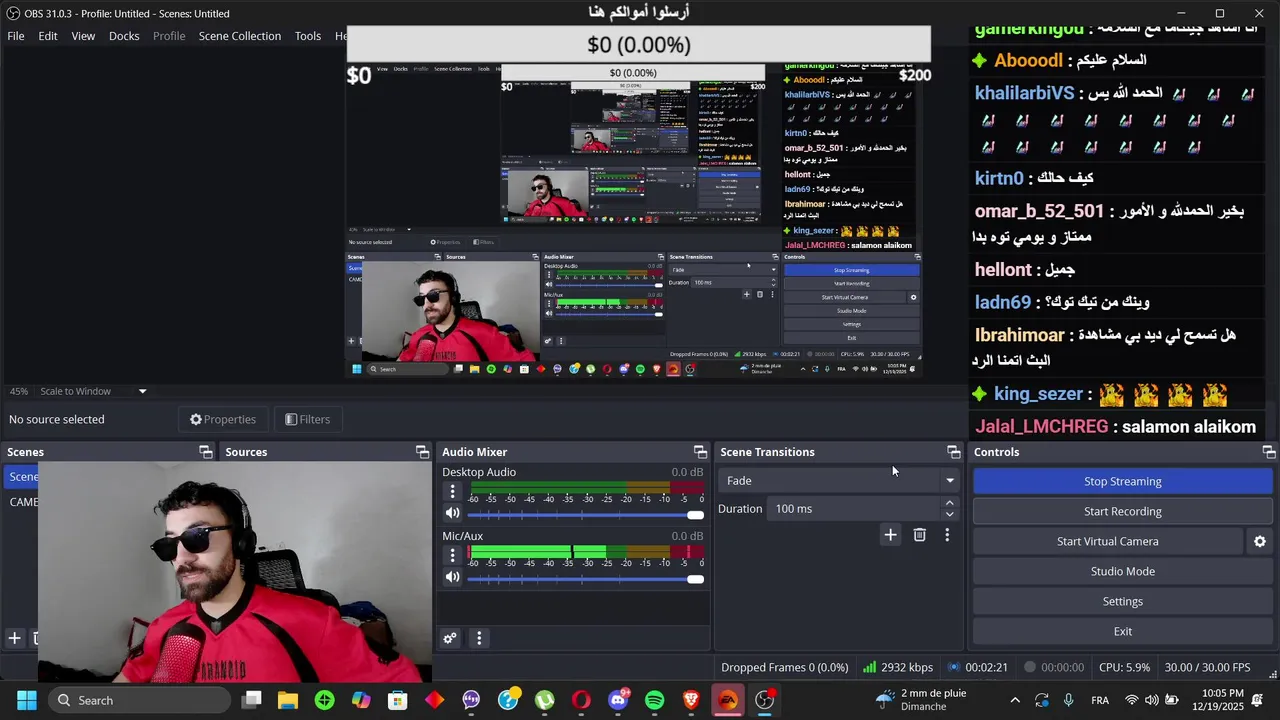Open transition properties three-dot menu

coord(947,535)
